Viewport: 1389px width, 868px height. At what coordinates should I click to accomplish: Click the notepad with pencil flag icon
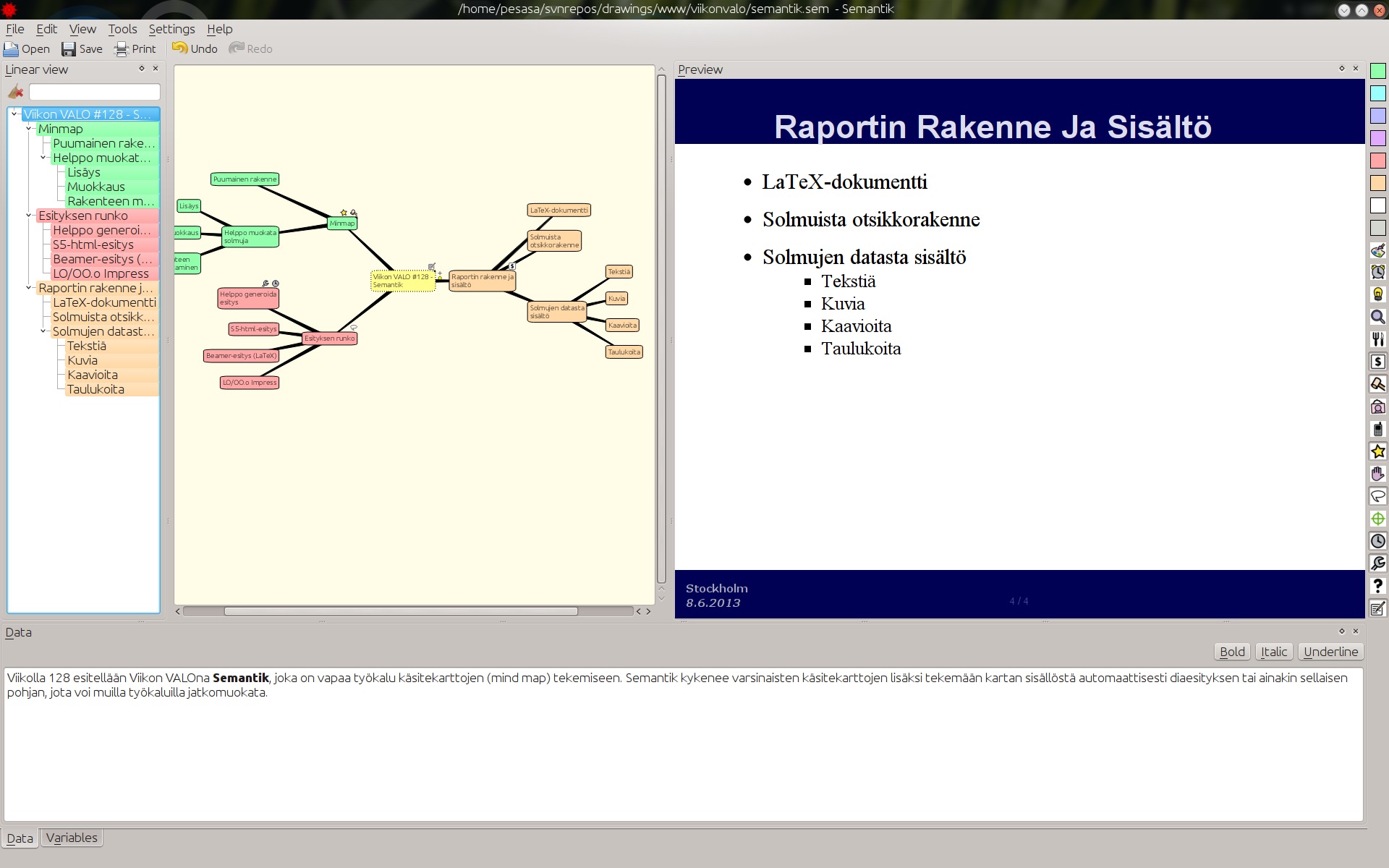(1377, 608)
